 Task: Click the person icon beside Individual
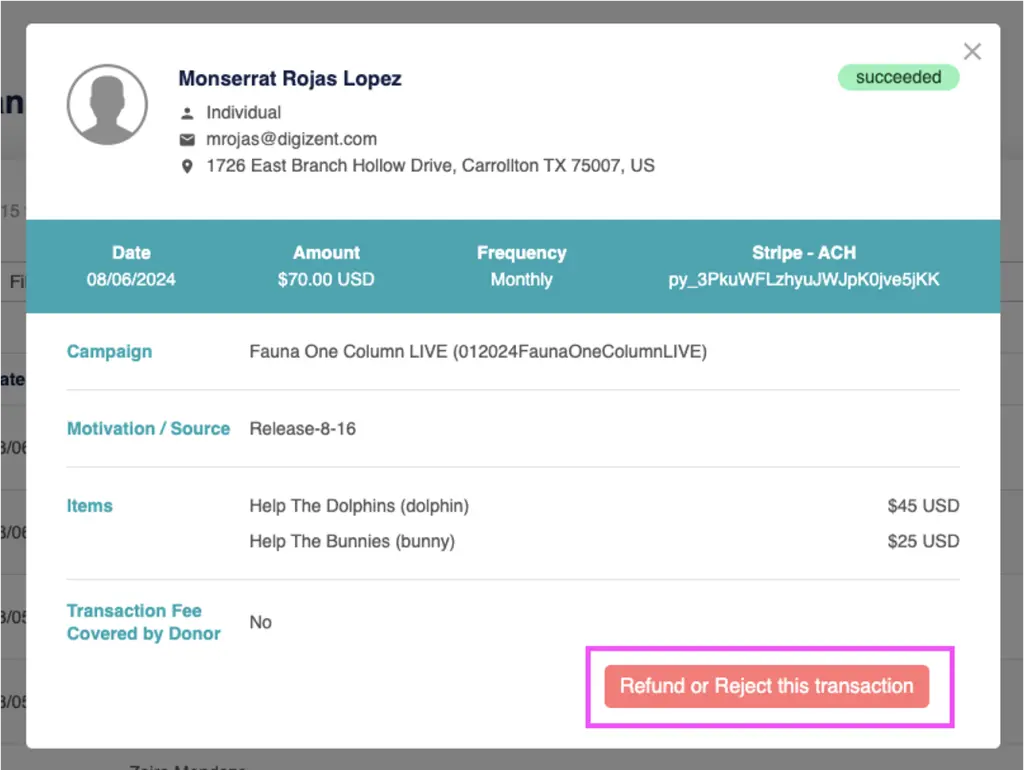(x=187, y=113)
